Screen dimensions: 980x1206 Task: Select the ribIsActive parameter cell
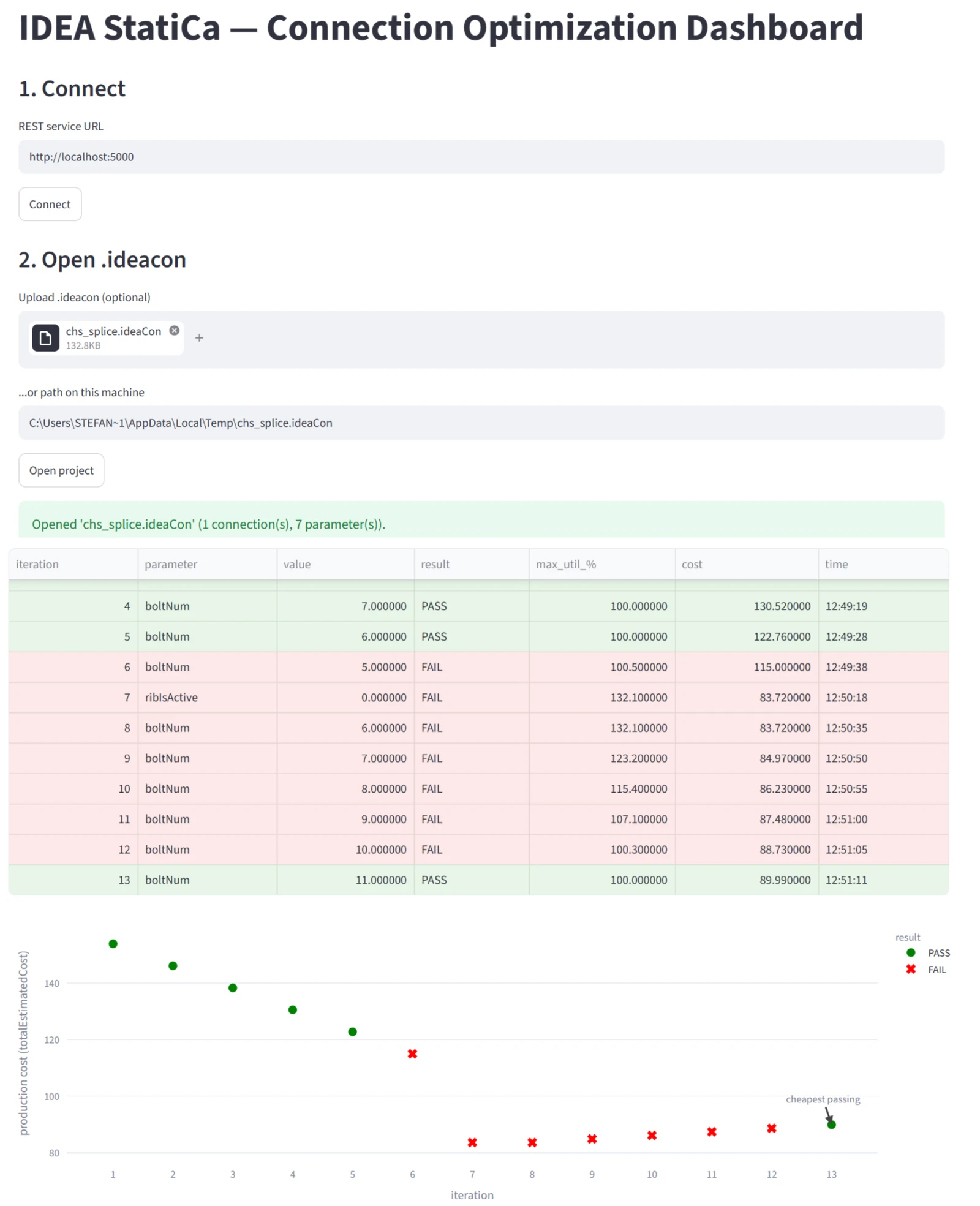[x=208, y=698]
